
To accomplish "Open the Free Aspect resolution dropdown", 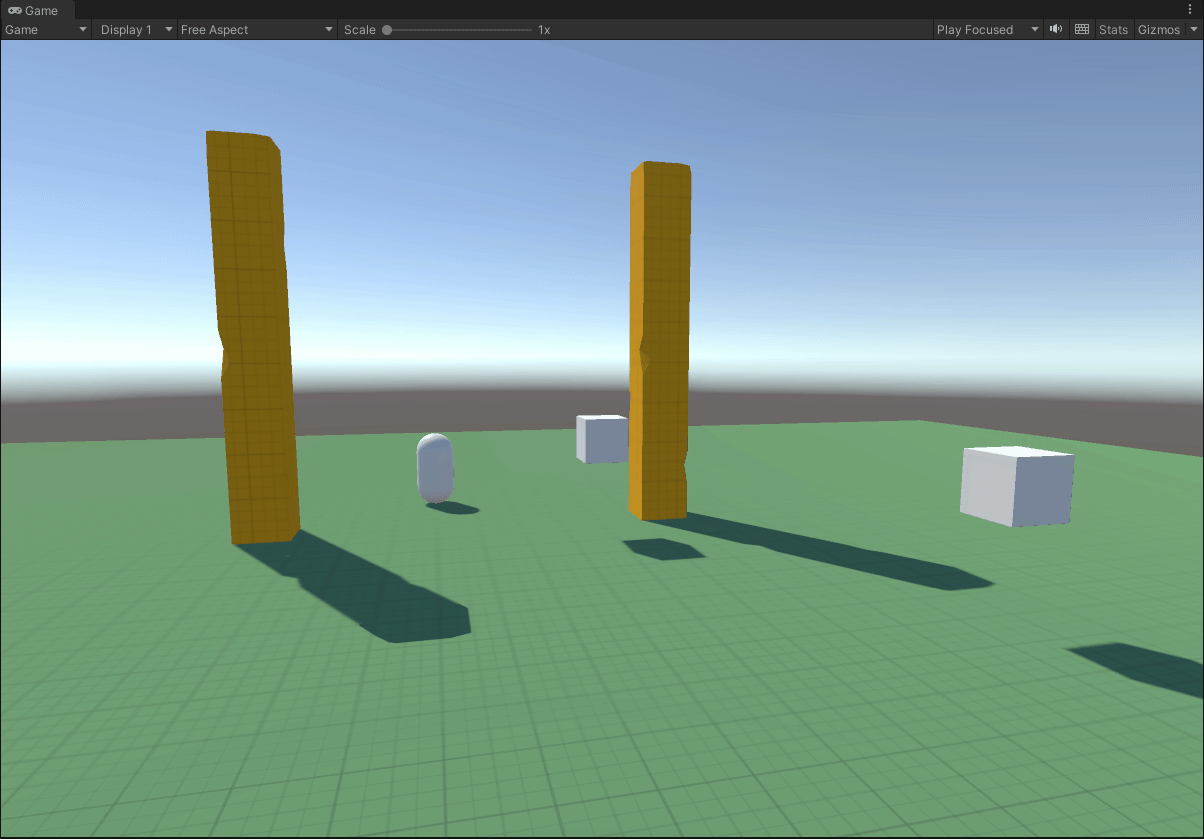I will pos(255,29).
